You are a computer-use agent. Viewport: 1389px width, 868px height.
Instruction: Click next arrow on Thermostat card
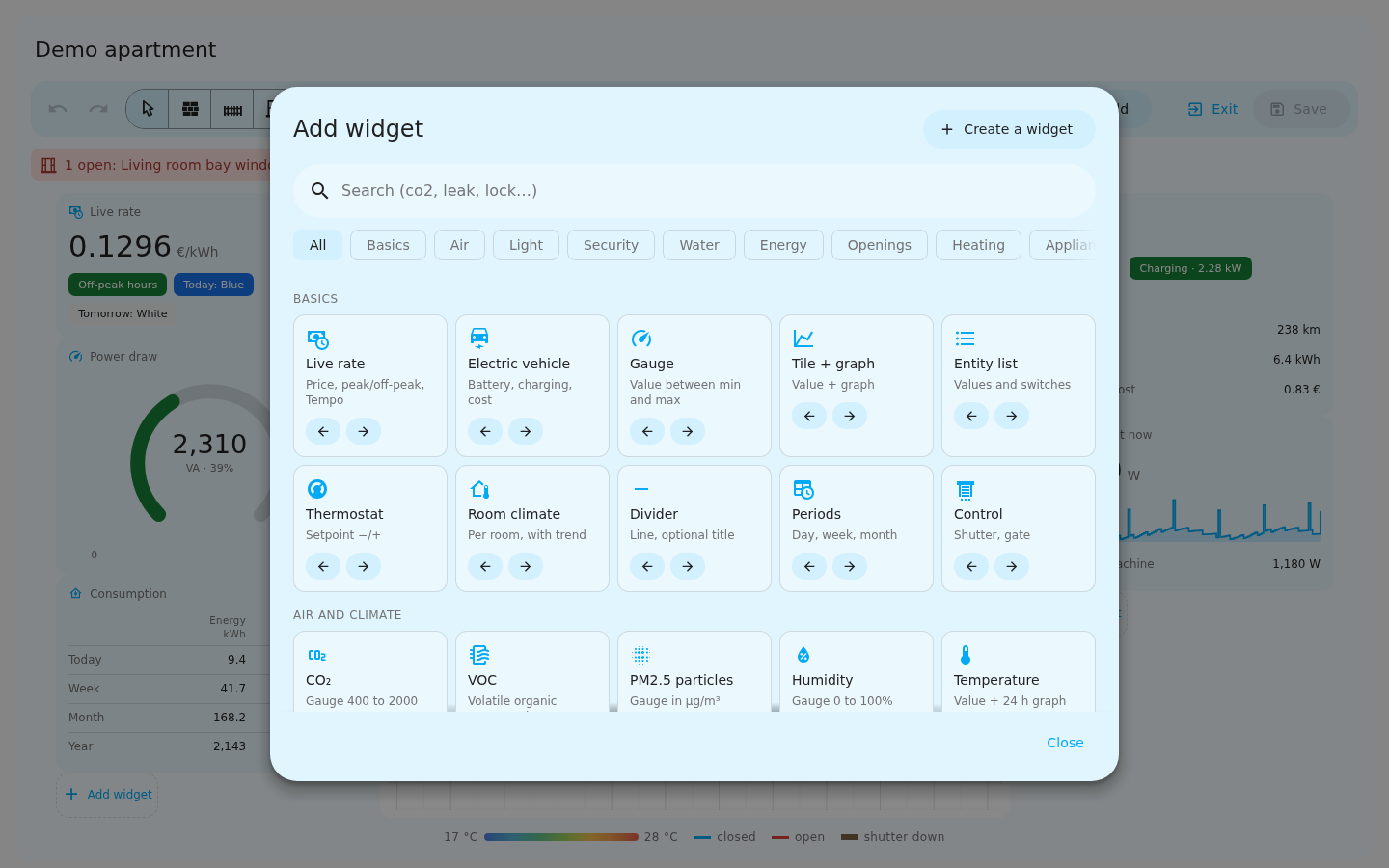(x=364, y=566)
